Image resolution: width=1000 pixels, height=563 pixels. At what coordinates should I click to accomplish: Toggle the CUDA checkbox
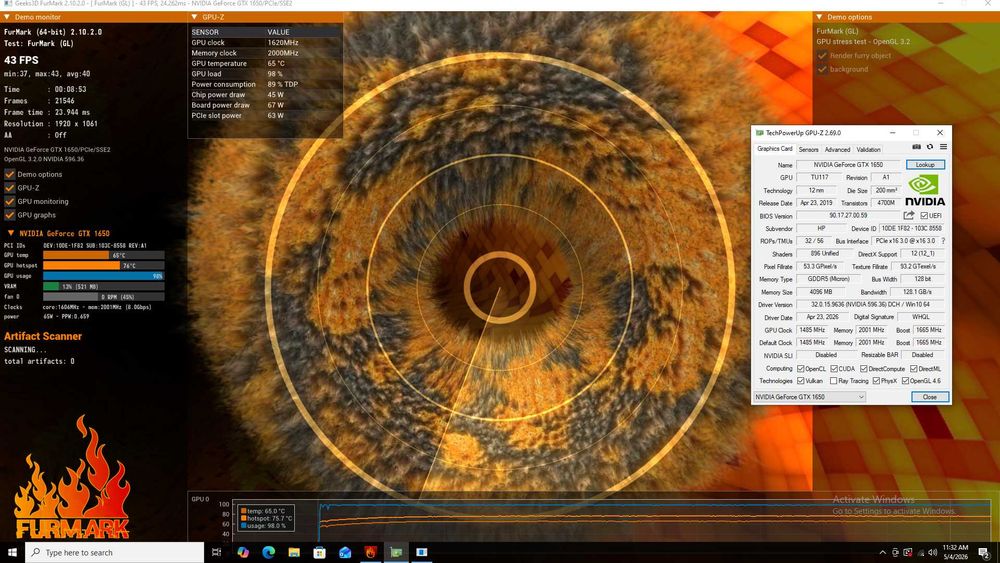tap(834, 369)
